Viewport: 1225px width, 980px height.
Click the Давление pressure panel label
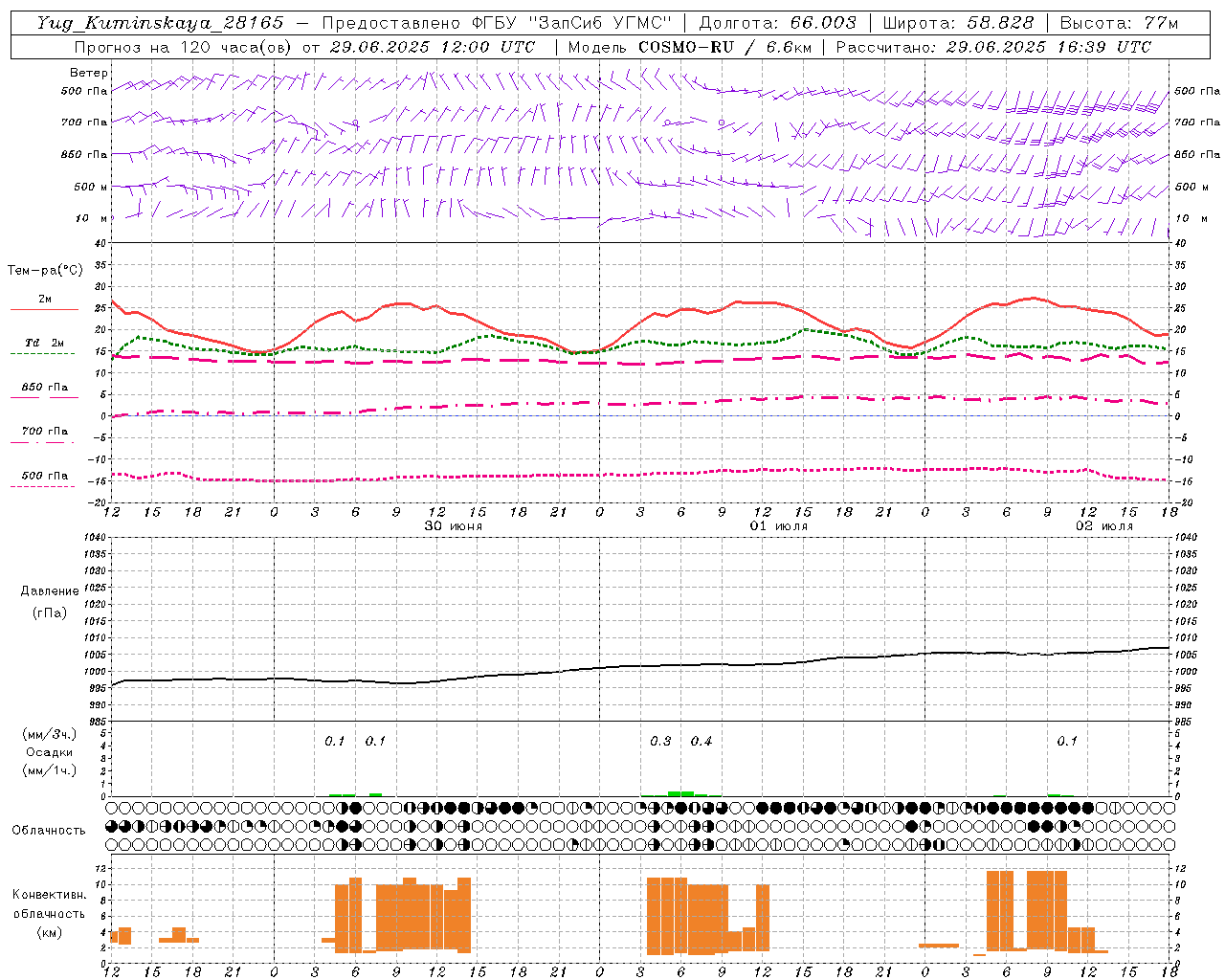[48, 591]
